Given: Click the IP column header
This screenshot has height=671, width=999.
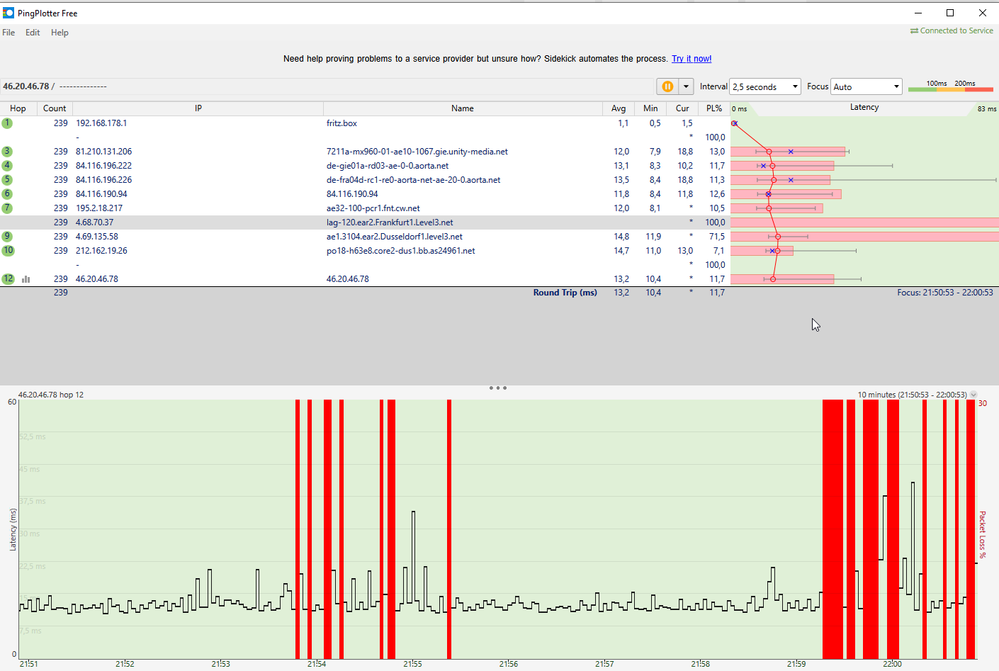Looking at the screenshot, I should click(x=198, y=108).
